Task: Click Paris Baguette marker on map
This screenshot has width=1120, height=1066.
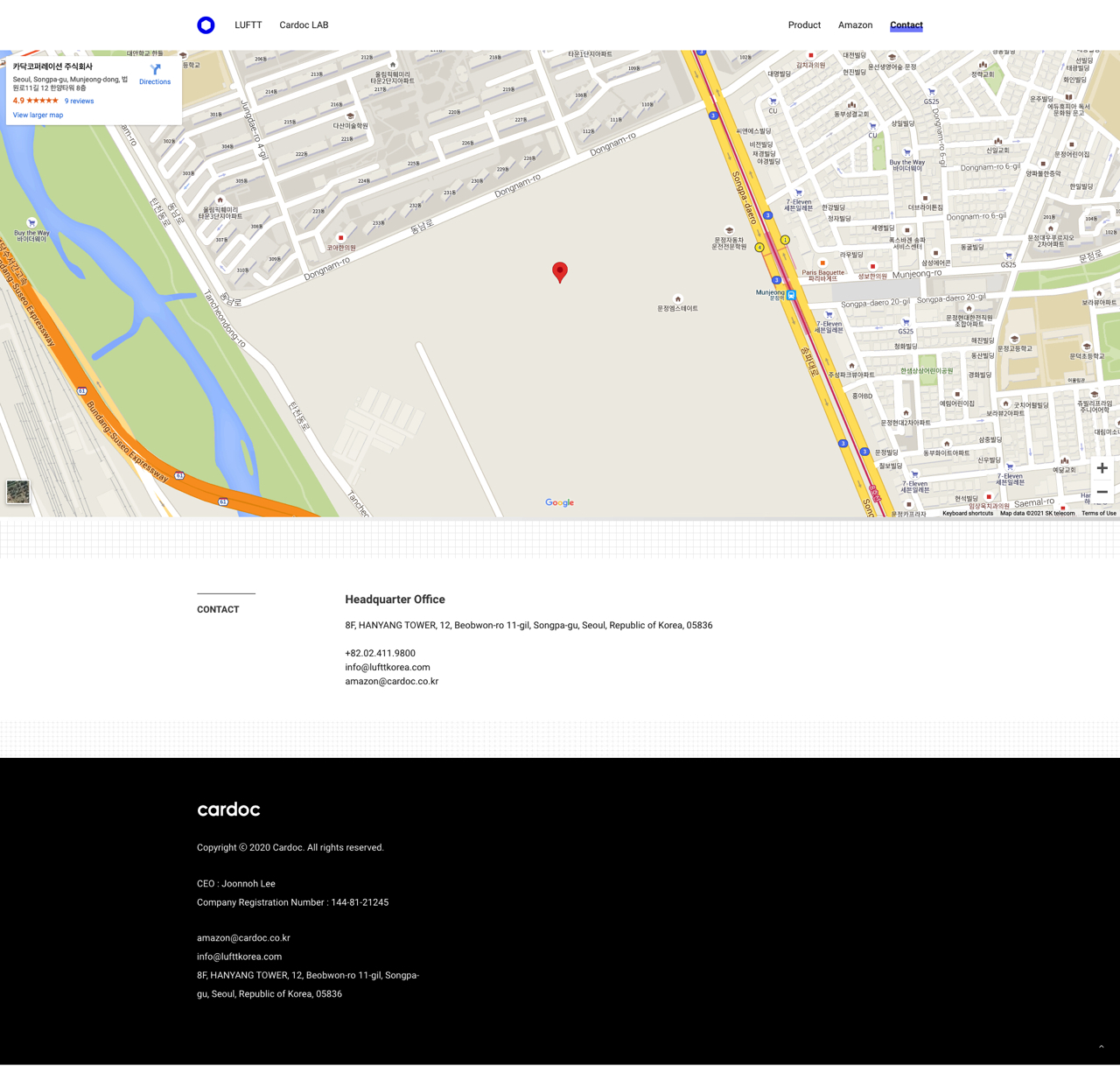Action: 822,263
